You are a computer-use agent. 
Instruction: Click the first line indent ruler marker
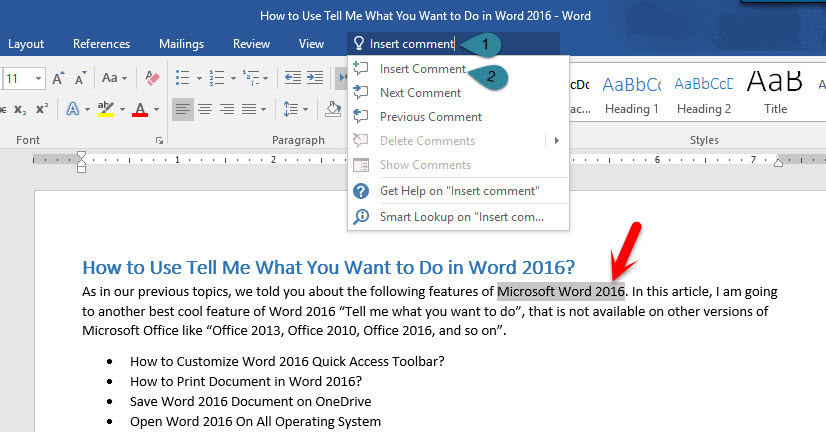pos(81,155)
